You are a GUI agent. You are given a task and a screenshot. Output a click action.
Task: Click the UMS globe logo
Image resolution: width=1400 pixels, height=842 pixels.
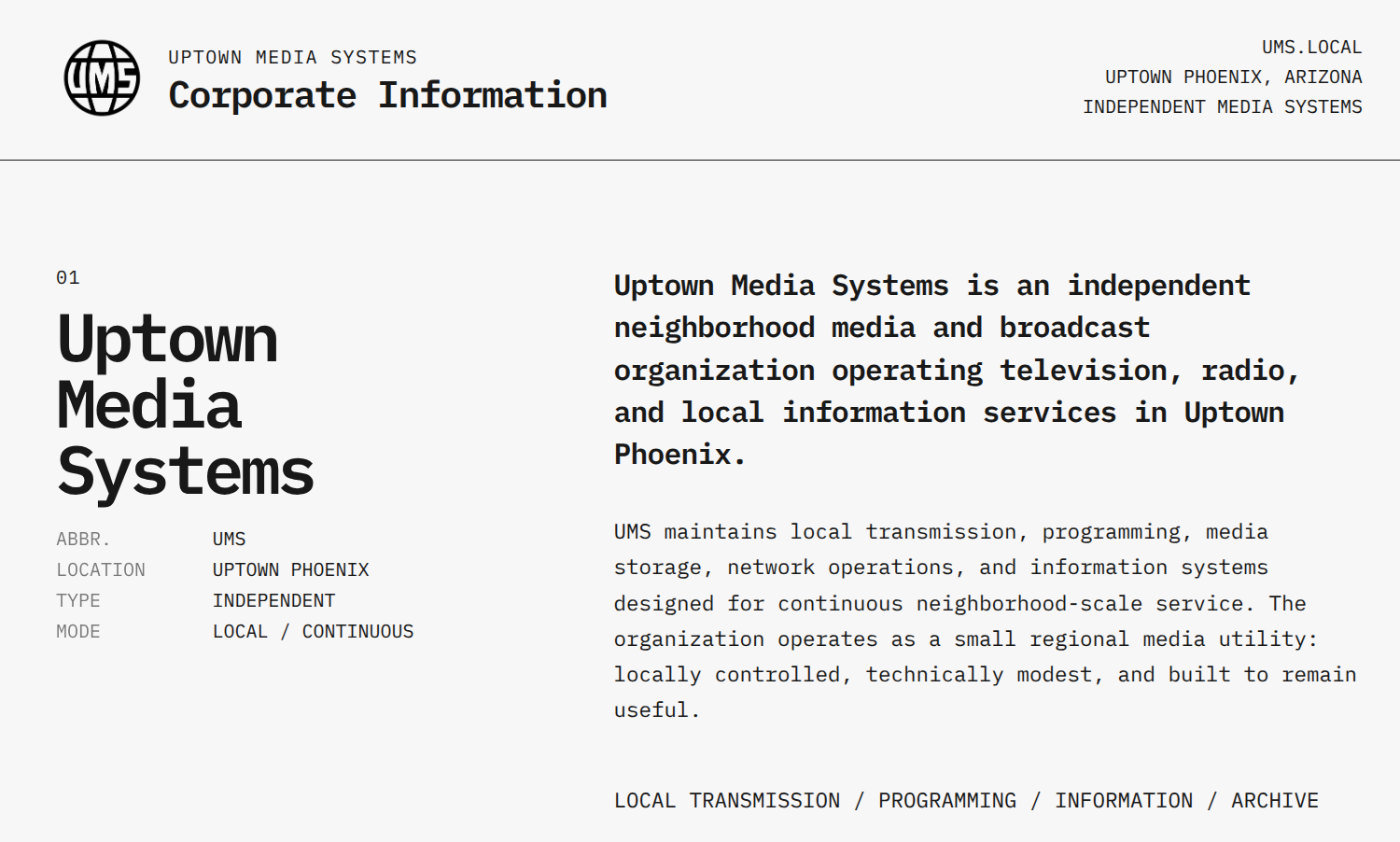(102, 78)
